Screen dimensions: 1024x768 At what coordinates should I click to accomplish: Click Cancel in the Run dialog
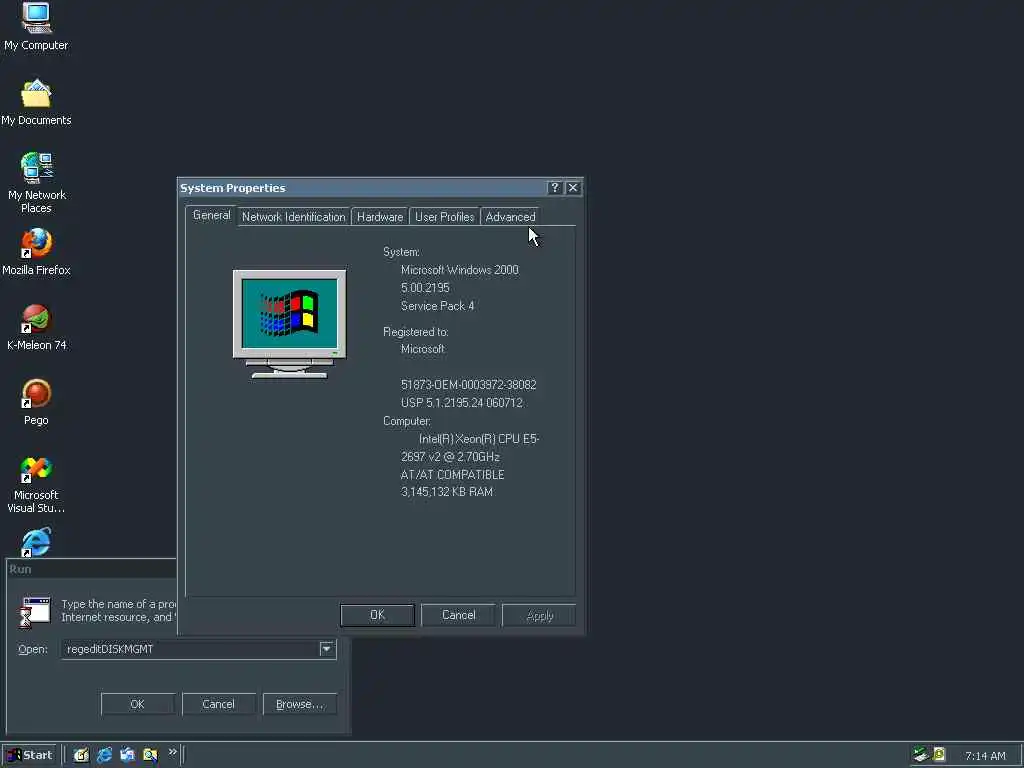tap(218, 704)
